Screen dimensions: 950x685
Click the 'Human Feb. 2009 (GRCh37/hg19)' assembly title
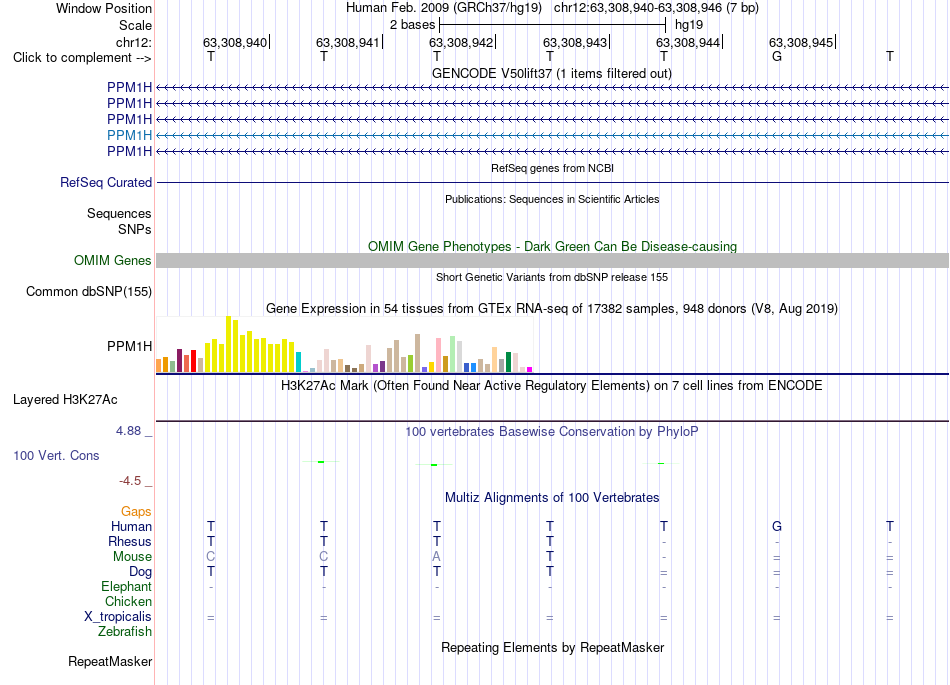pos(444,8)
